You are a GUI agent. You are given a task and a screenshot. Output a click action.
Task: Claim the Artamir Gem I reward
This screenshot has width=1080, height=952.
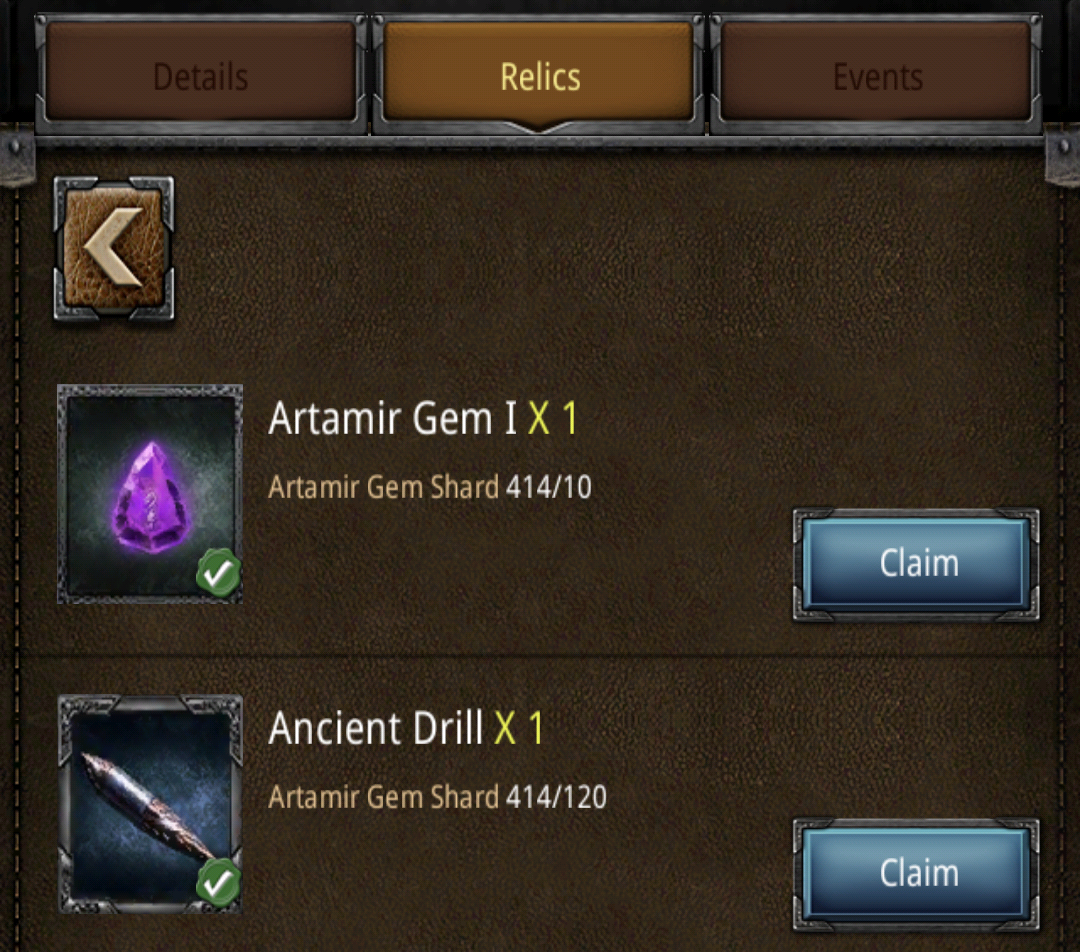[917, 564]
